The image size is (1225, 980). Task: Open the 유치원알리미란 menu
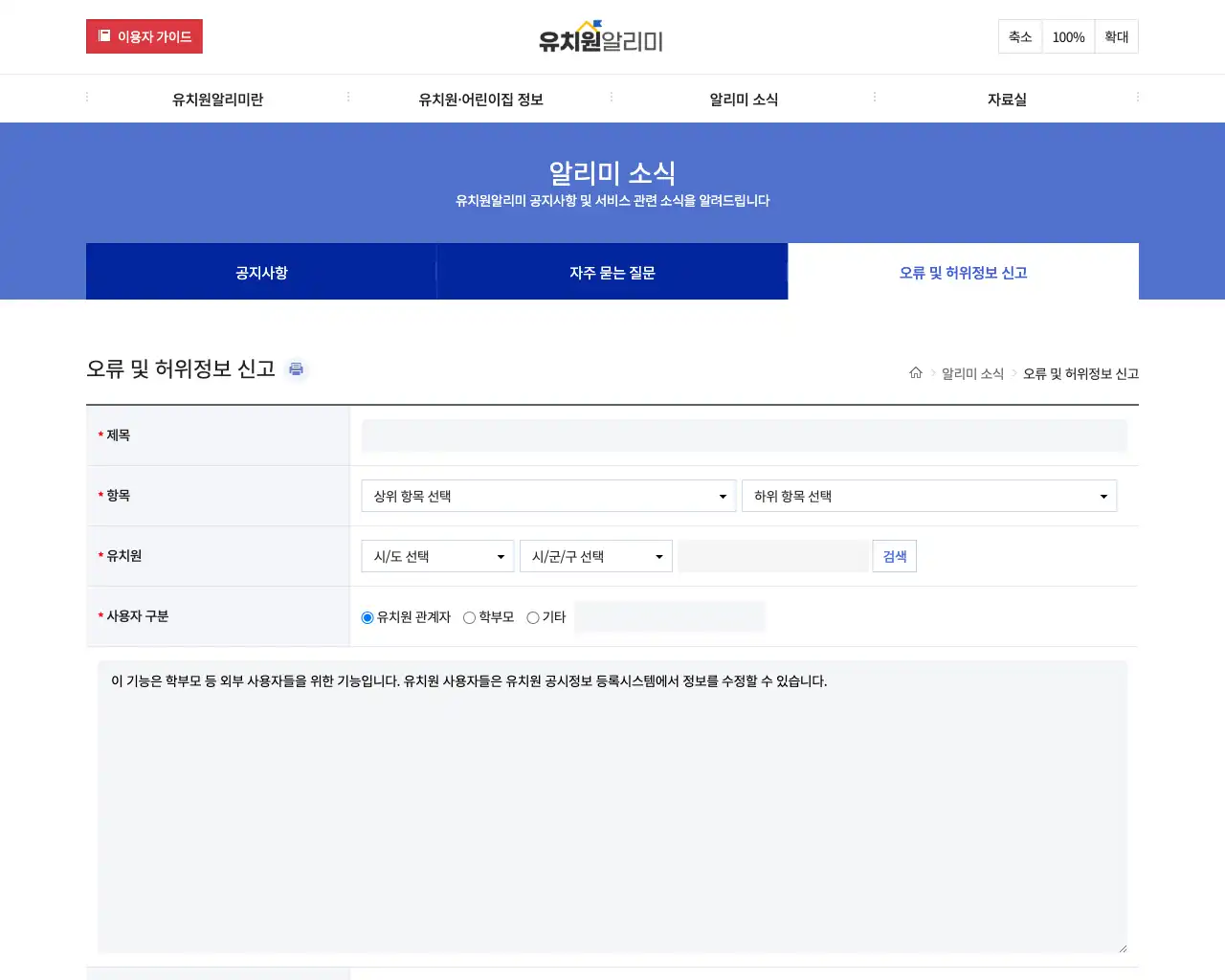click(x=217, y=99)
